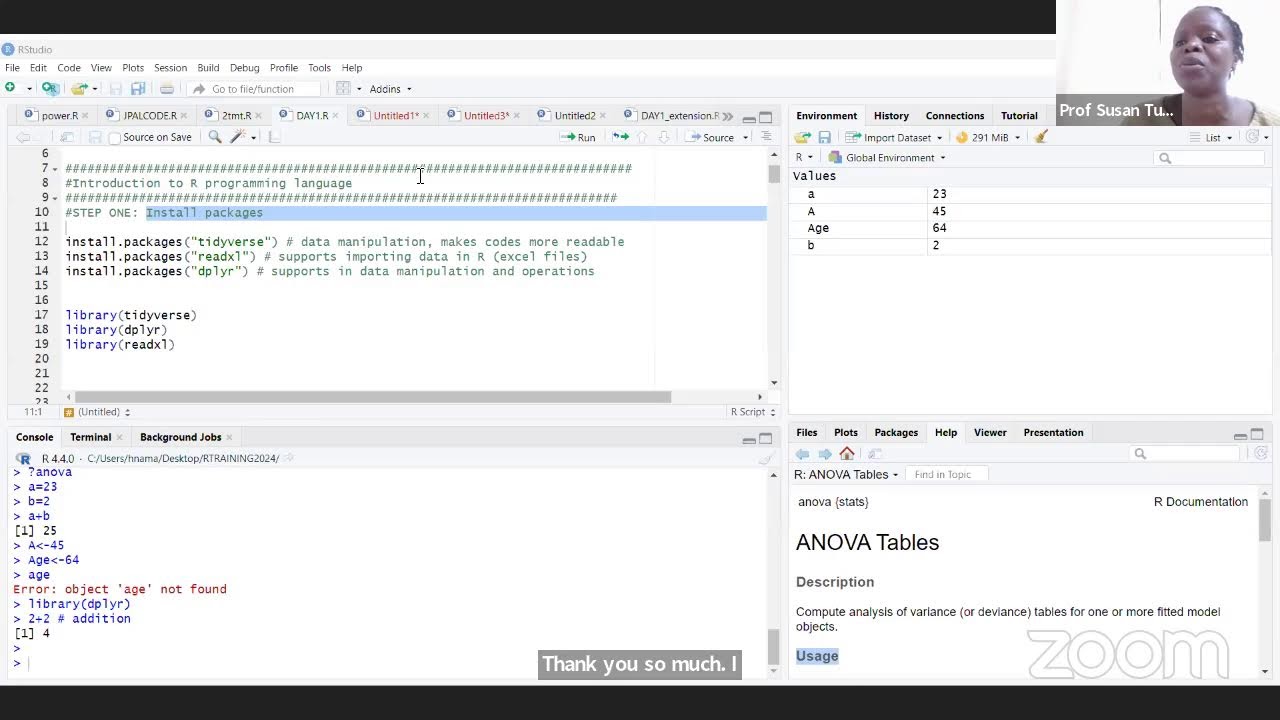Click the Open File folder icon
Screen dimensions: 1280x720
click(x=80, y=89)
